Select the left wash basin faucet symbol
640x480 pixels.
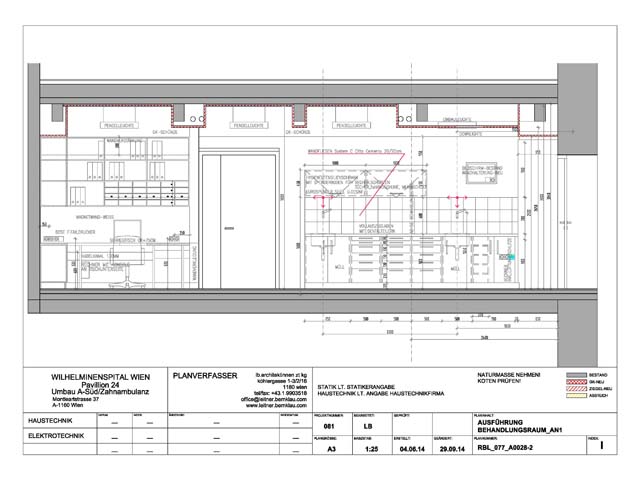(x=326, y=213)
